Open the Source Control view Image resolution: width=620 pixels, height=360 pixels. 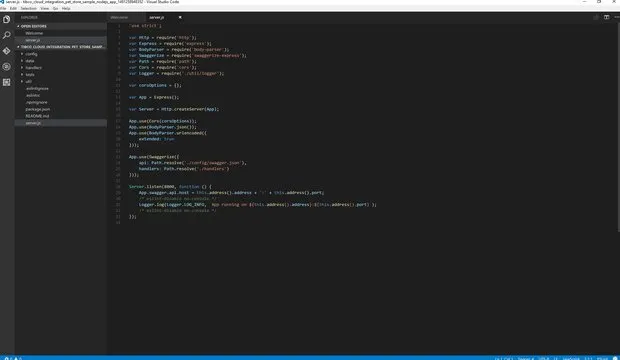[x=7, y=51]
